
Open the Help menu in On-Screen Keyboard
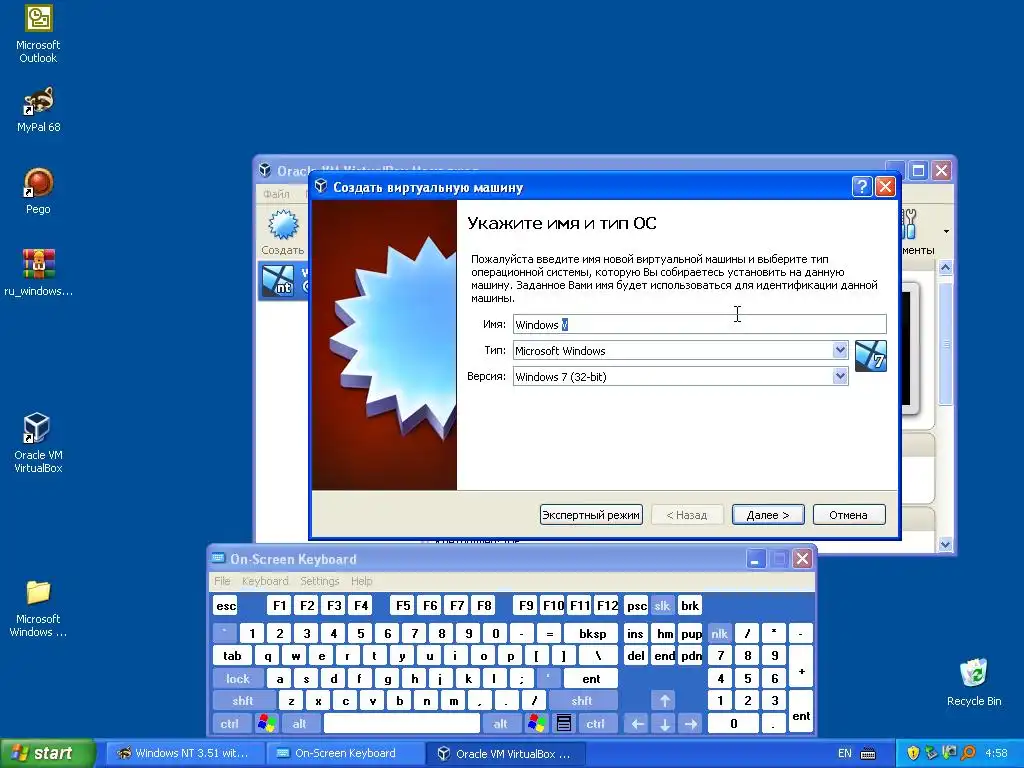361,581
